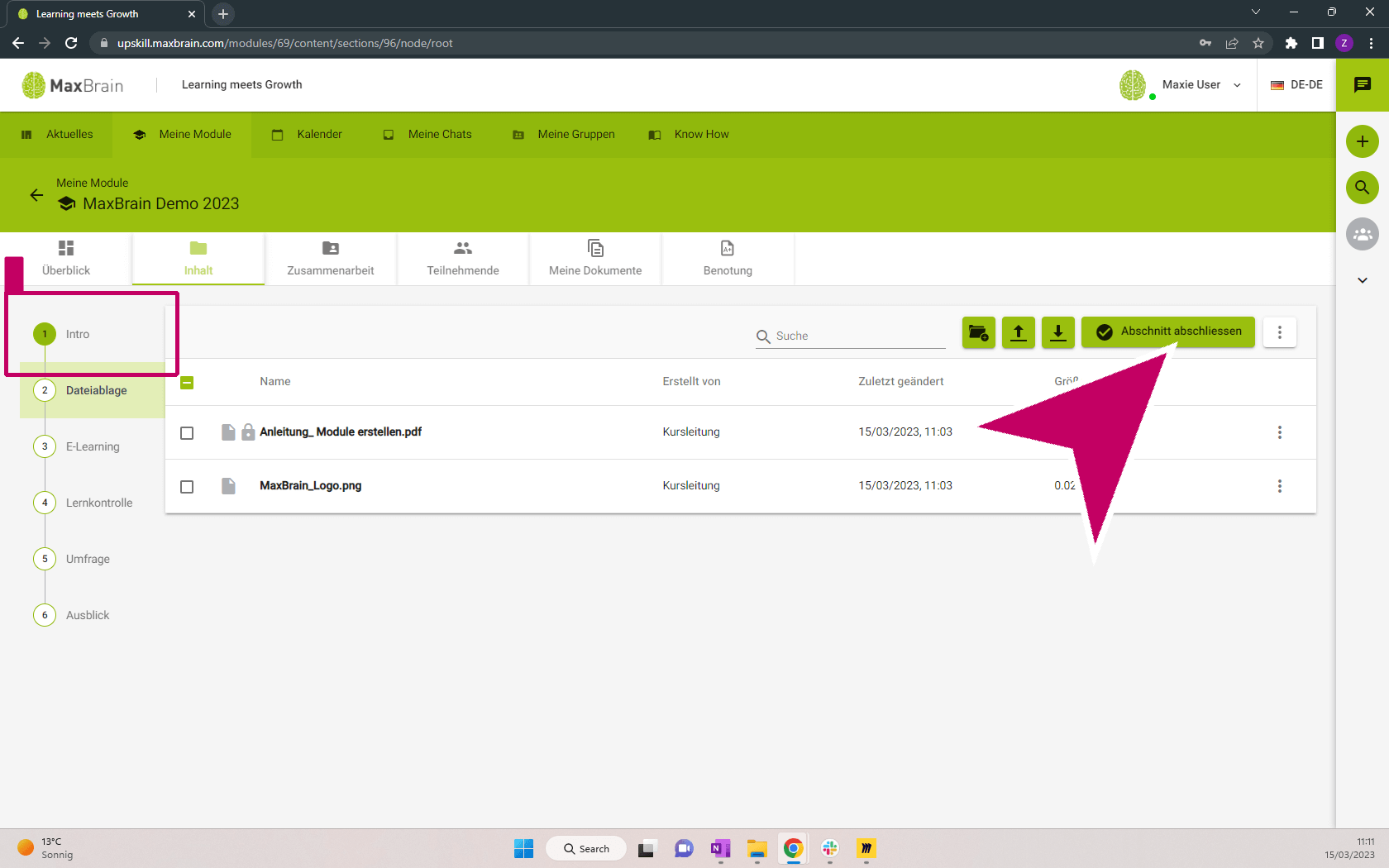Image resolution: width=1389 pixels, height=868 pixels.
Task: Switch to the Inhalt tab
Action: pos(198,259)
